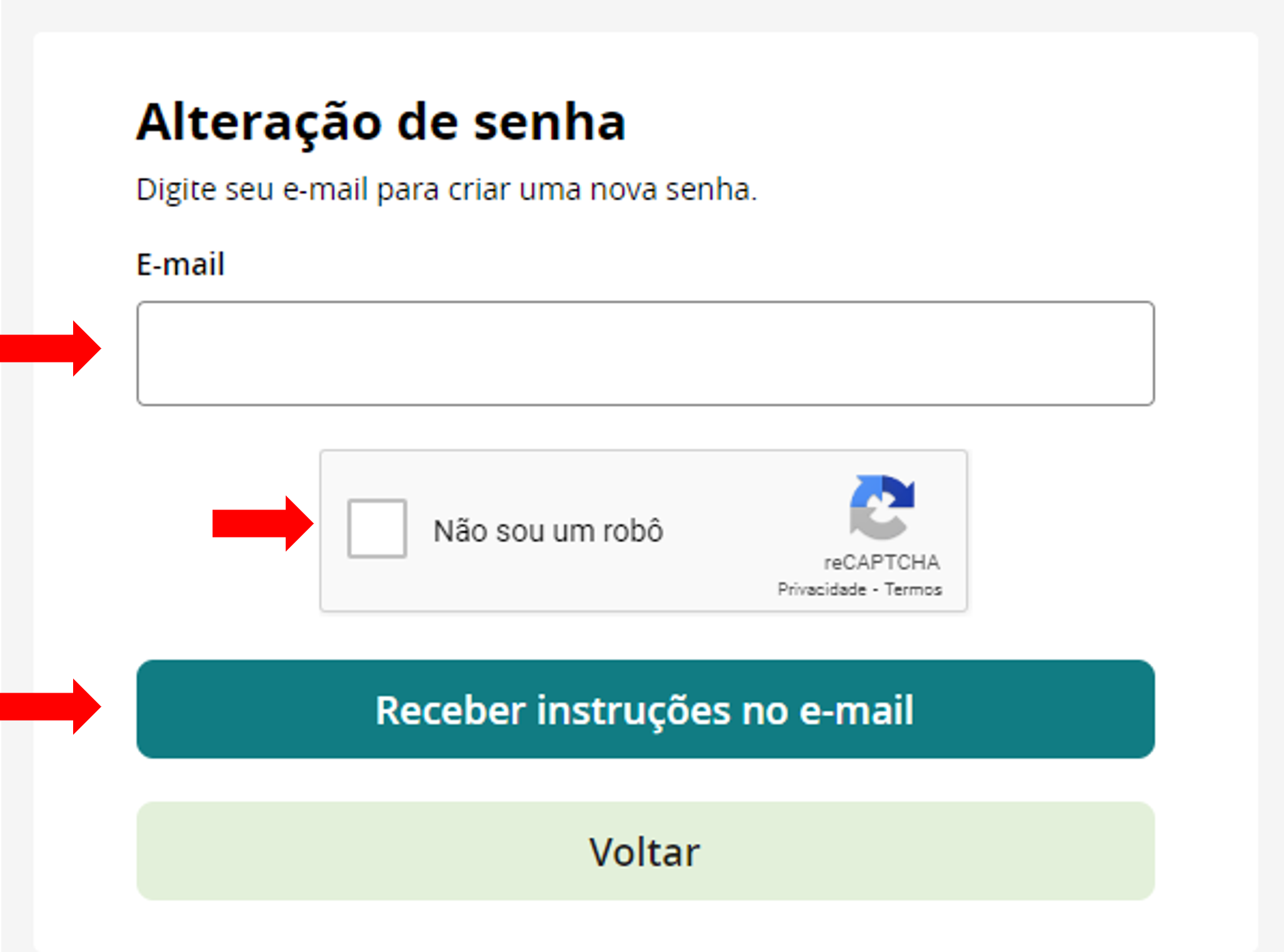Tick the robot verification box

point(377,529)
